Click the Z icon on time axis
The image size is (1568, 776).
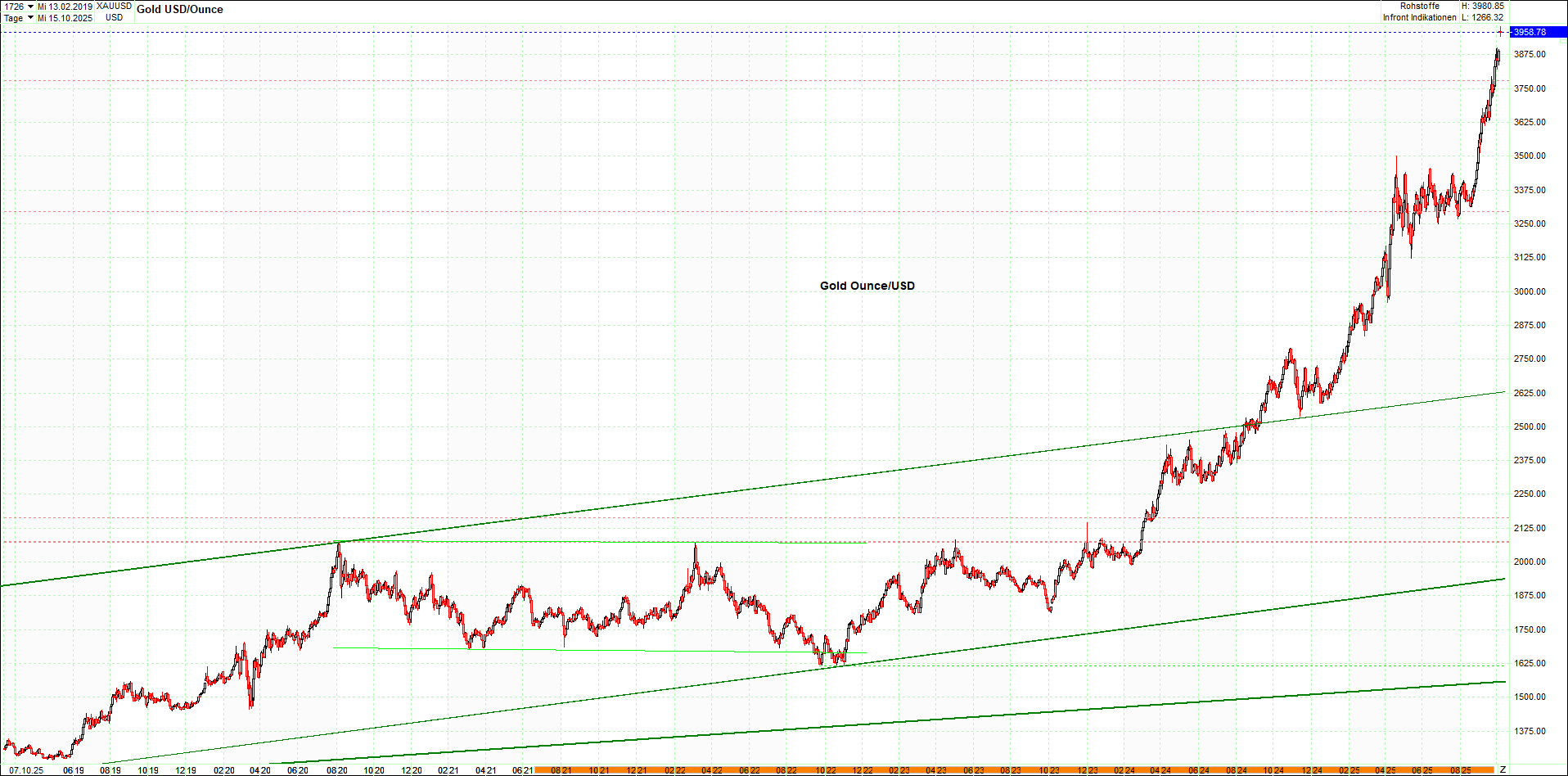(1503, 769)
